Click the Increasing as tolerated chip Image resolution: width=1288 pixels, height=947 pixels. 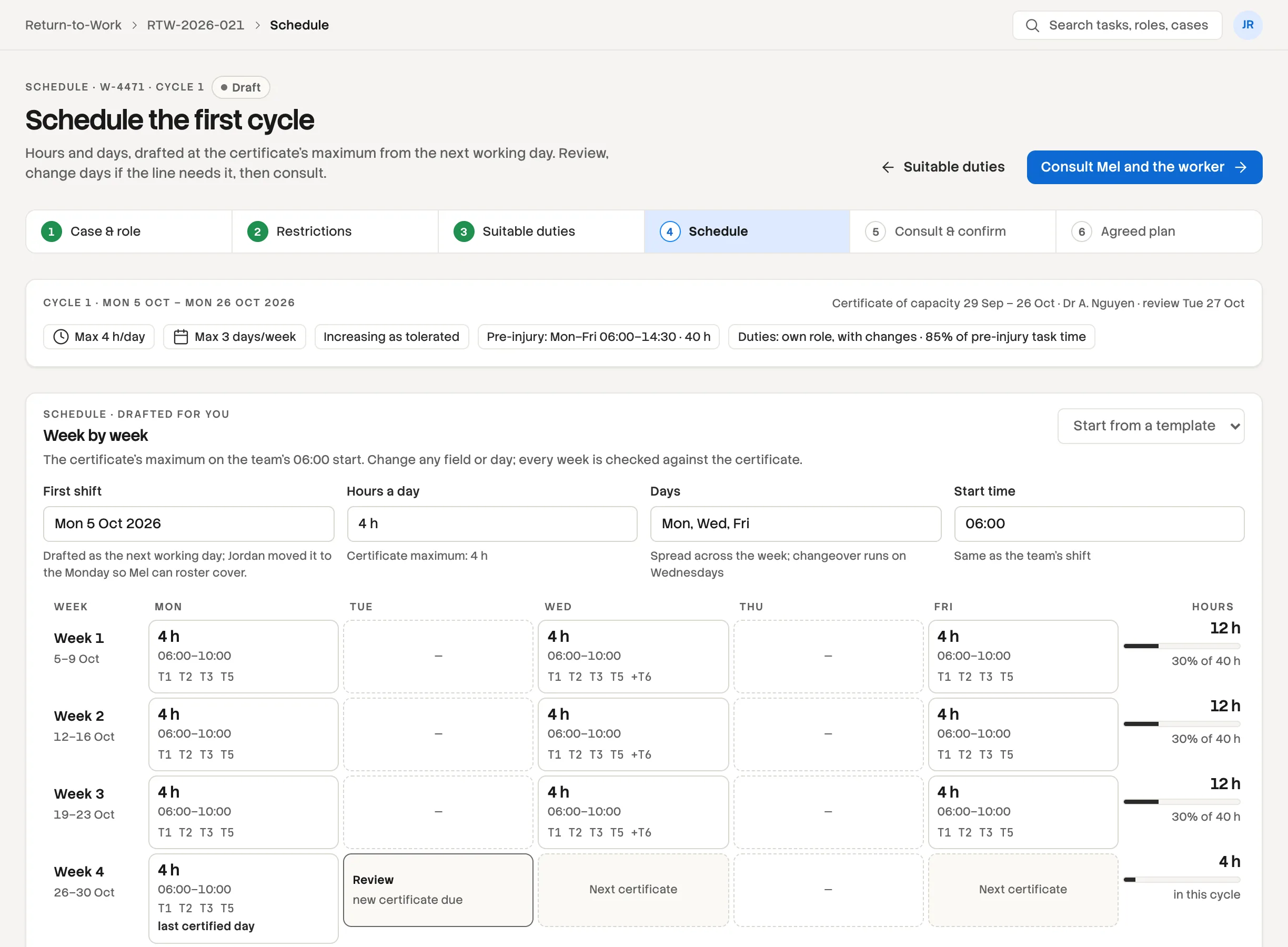click(x=391, y=337)
